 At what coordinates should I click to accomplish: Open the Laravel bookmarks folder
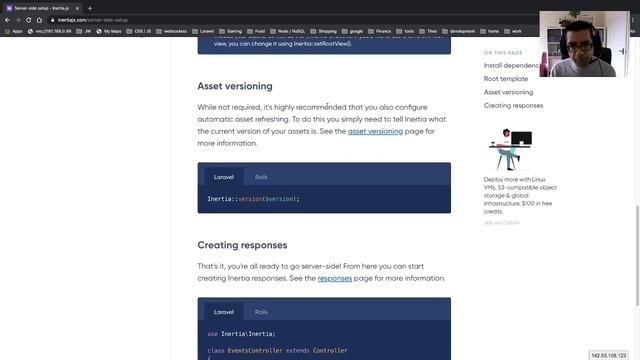click(x=203, y=31)
